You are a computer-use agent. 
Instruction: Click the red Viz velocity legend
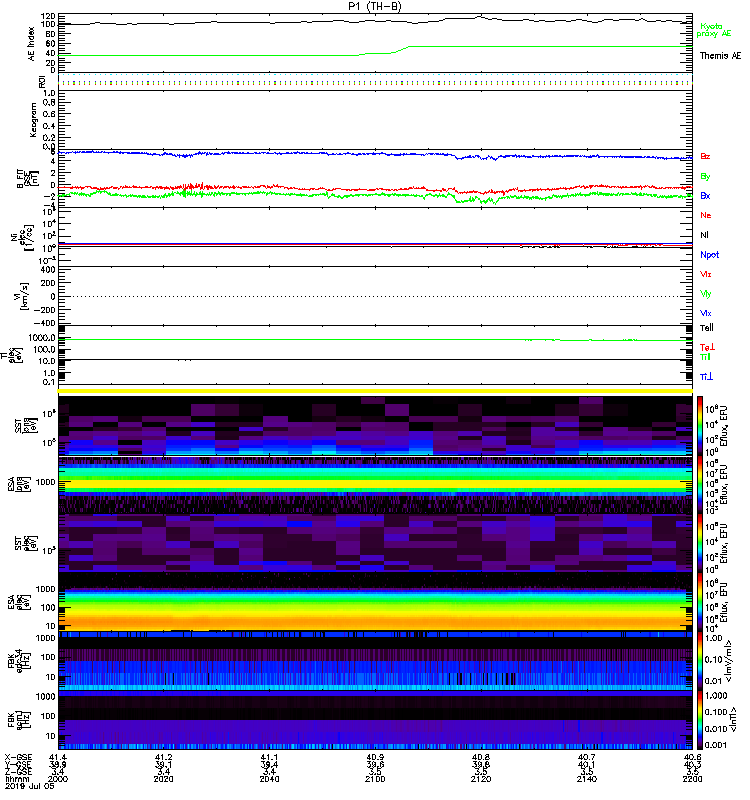pos(706,274)
